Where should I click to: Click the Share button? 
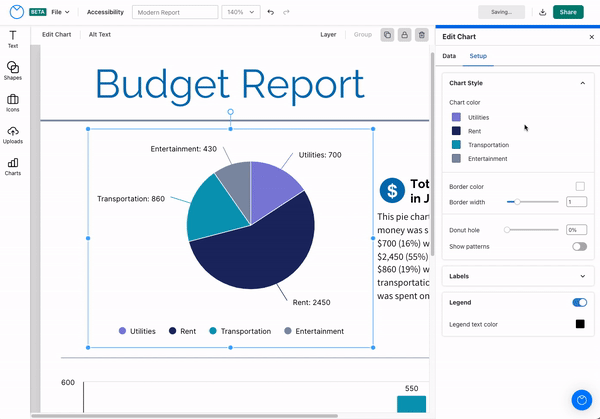[568, 12]
